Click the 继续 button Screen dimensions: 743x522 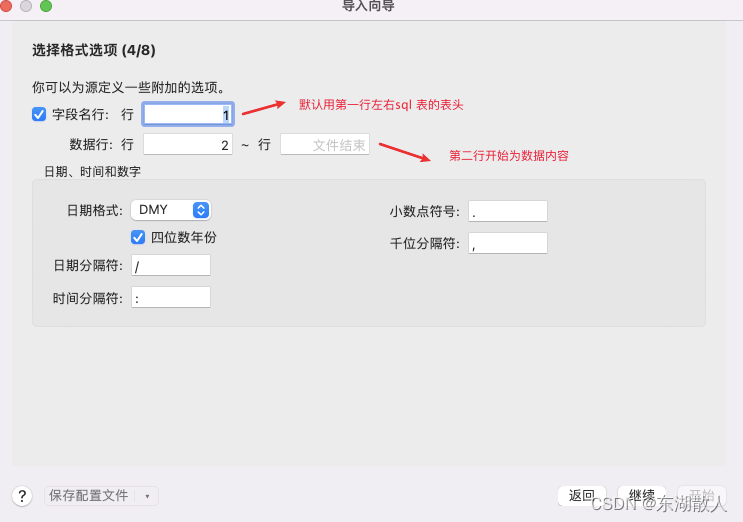(642, 495)
